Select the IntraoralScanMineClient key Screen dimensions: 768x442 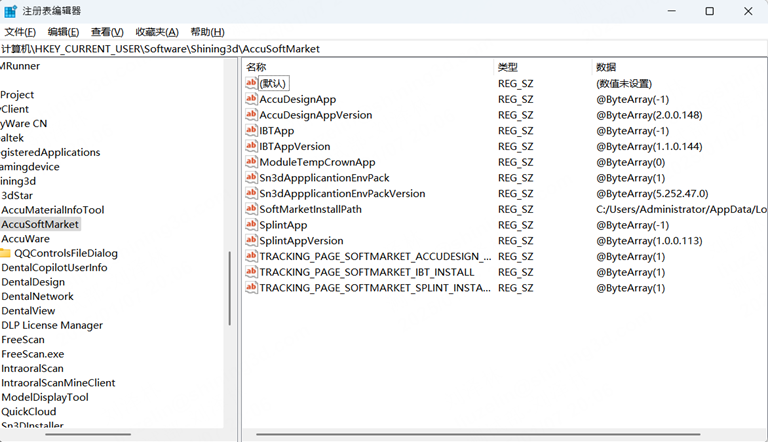[x=58, y=382]
